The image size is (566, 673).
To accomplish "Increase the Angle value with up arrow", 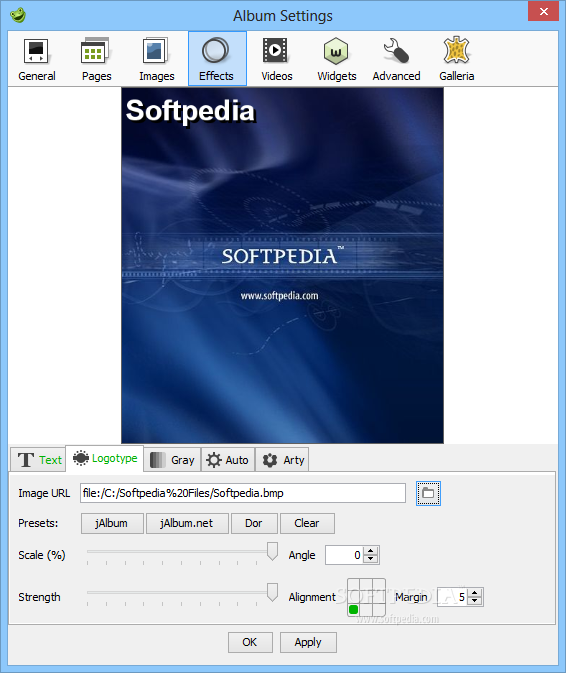I will pos(371,551).
